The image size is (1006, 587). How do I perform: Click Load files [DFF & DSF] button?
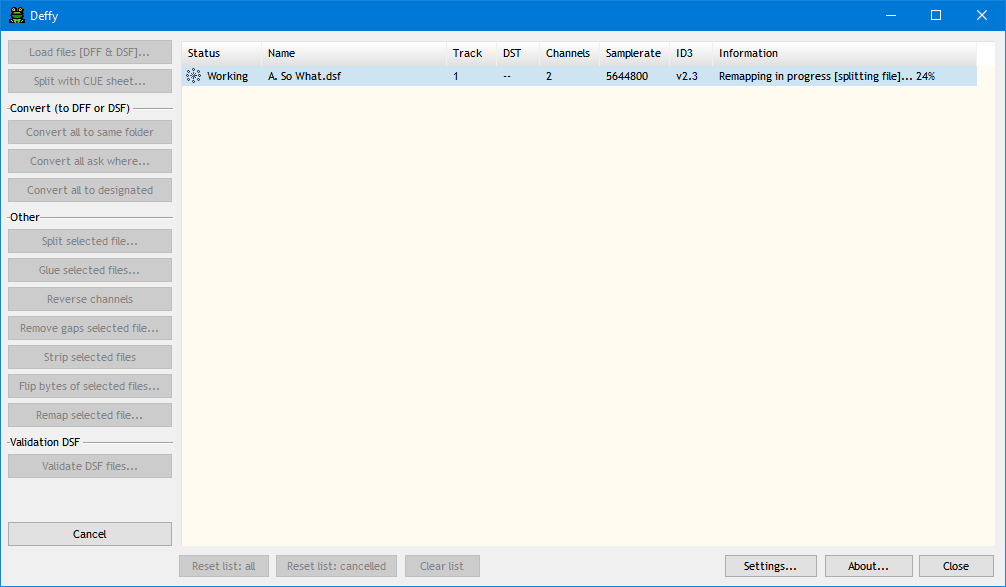point(90,52)
